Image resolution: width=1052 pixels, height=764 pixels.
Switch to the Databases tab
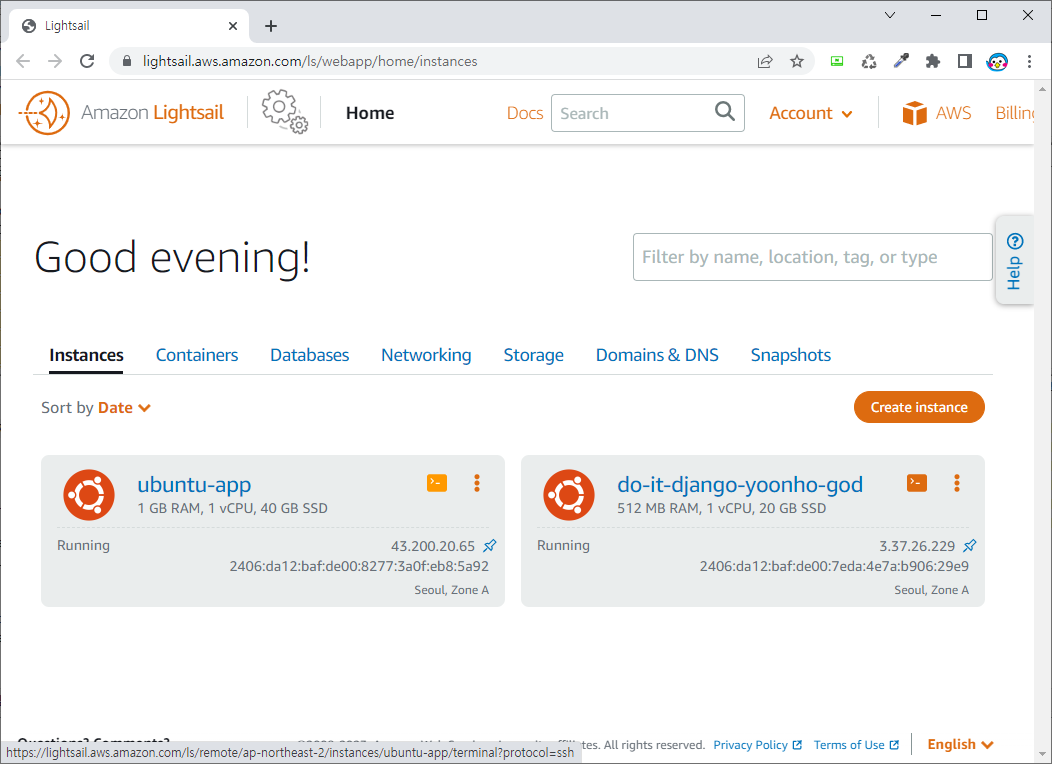309,355
